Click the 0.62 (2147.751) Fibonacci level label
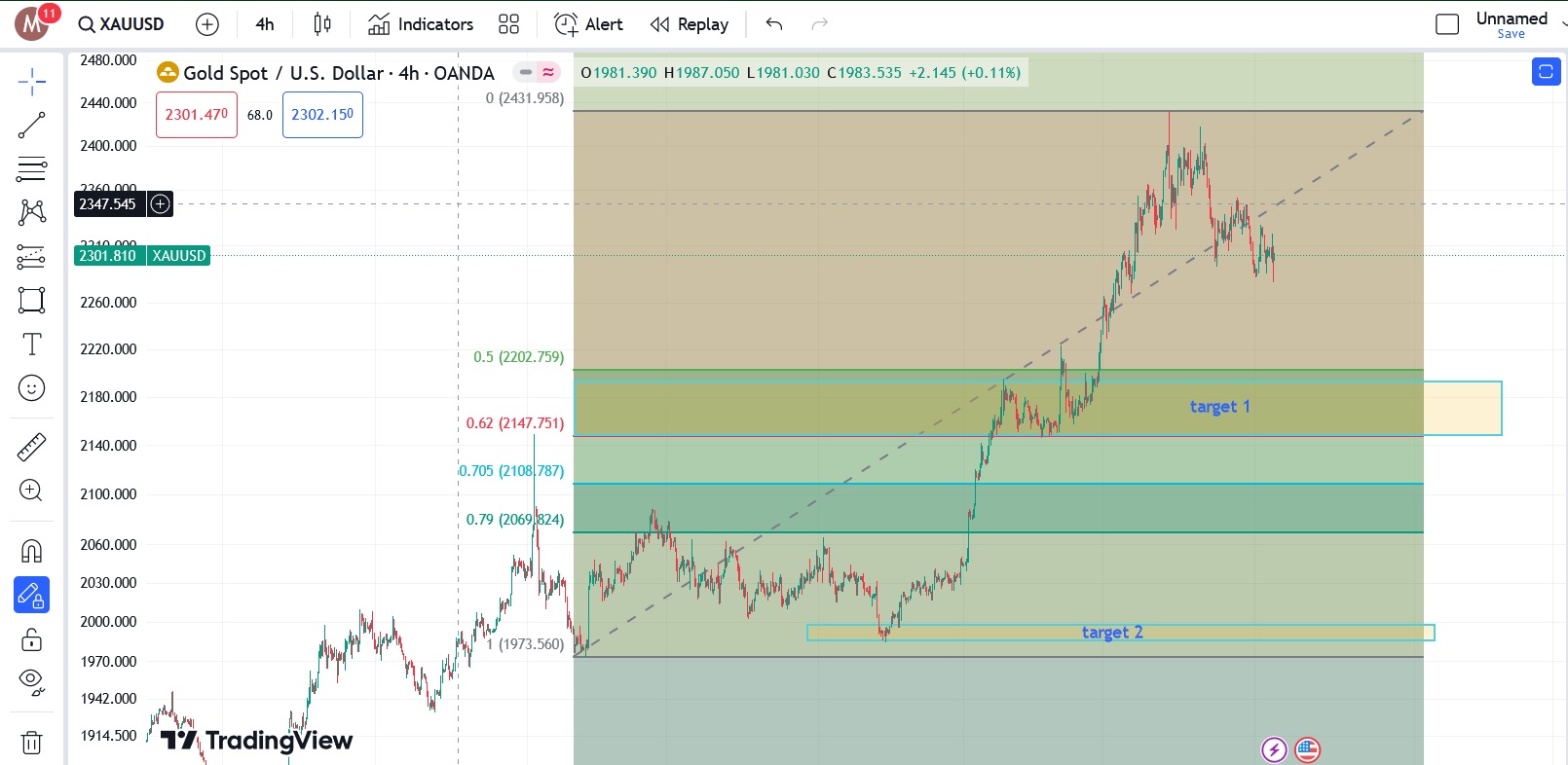 pos(514,423)
